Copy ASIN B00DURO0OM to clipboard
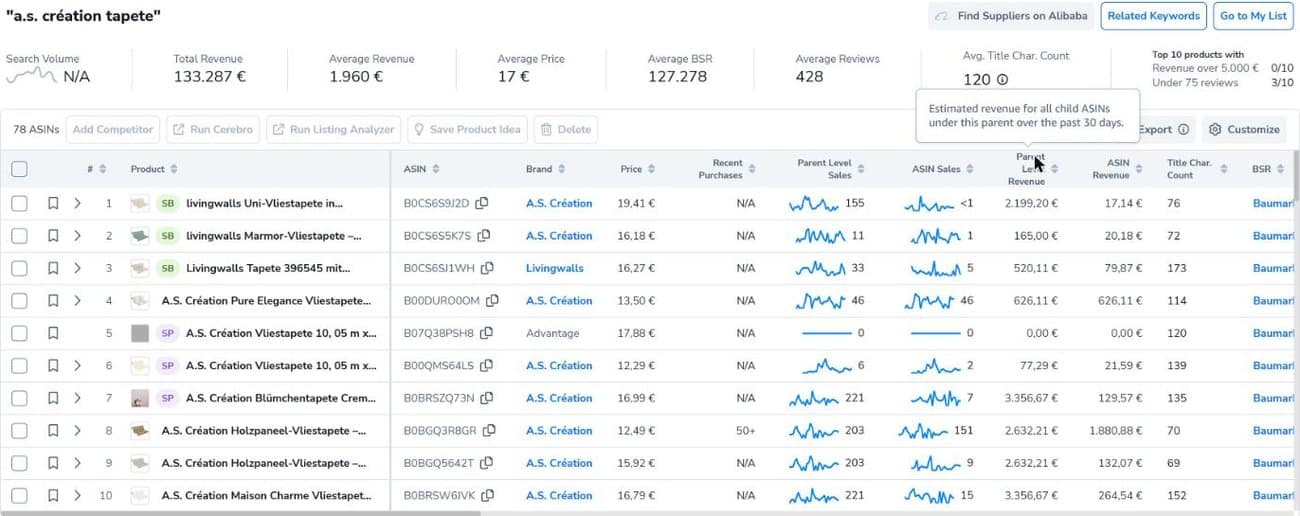Image resolution: width=1300 pixels, height=516 pixels. click(x=493, y=301)
